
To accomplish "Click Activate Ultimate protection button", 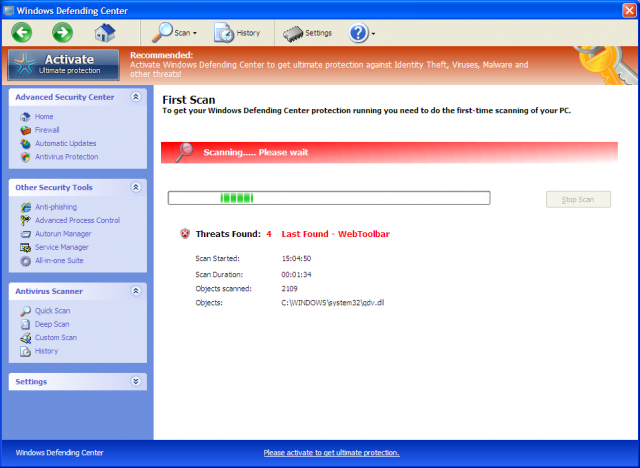I will [63, 65].
